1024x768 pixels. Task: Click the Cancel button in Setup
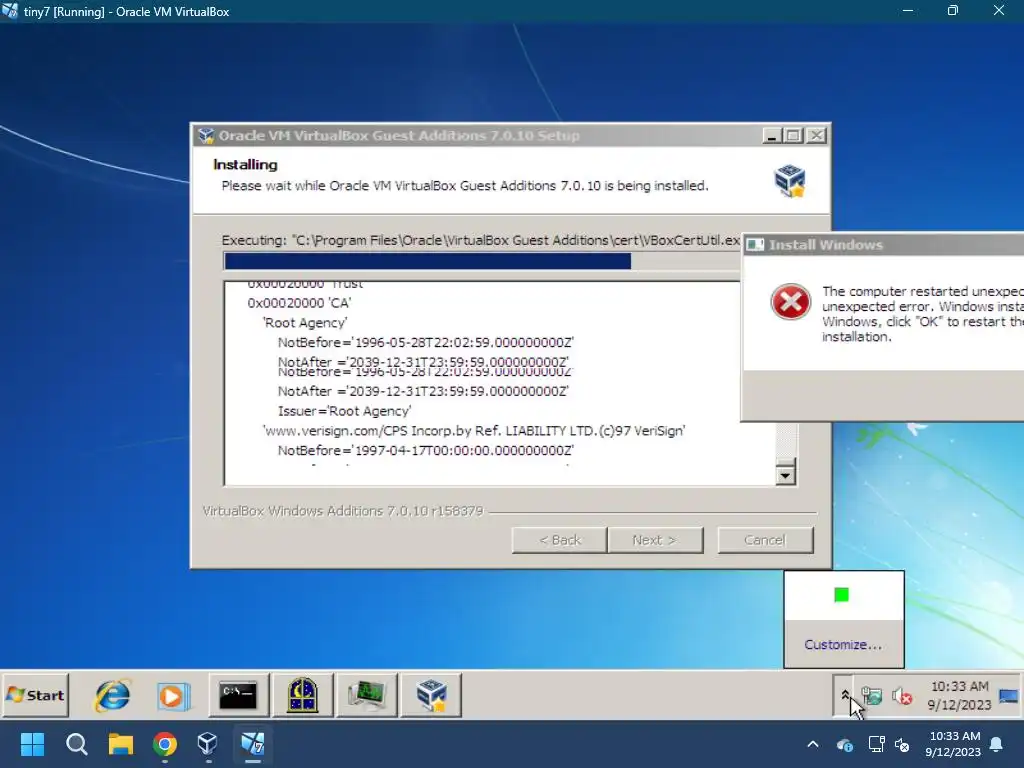click(x=765, y=540)
